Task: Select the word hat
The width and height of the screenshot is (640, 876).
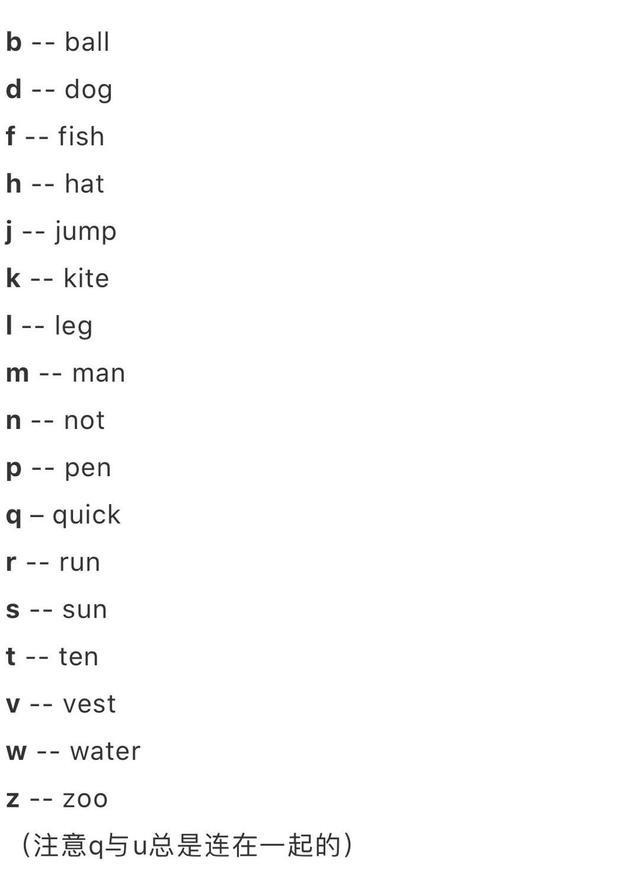Action: 84,184
